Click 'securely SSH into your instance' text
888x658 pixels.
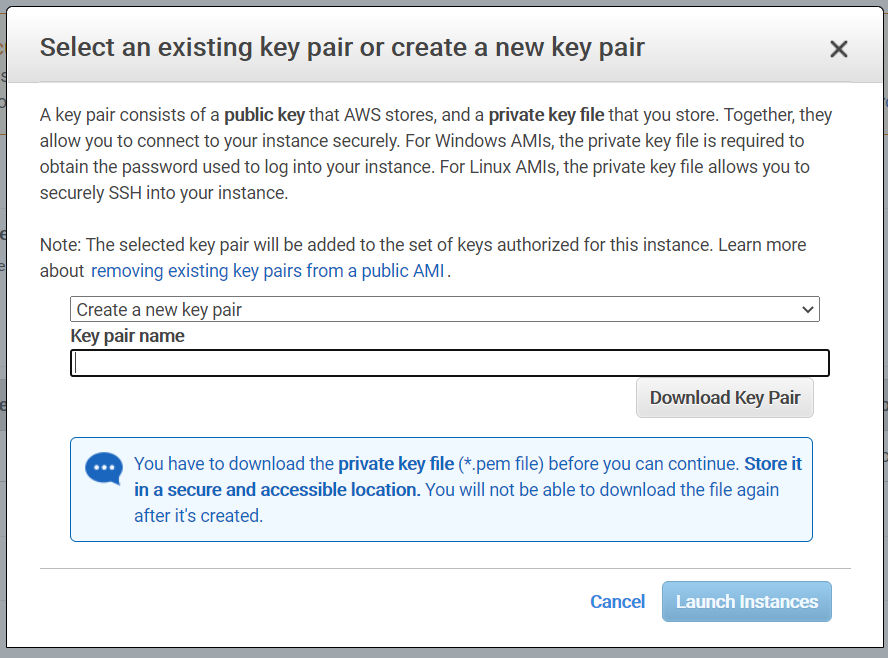pyautogui.click(x=164, y=193)
